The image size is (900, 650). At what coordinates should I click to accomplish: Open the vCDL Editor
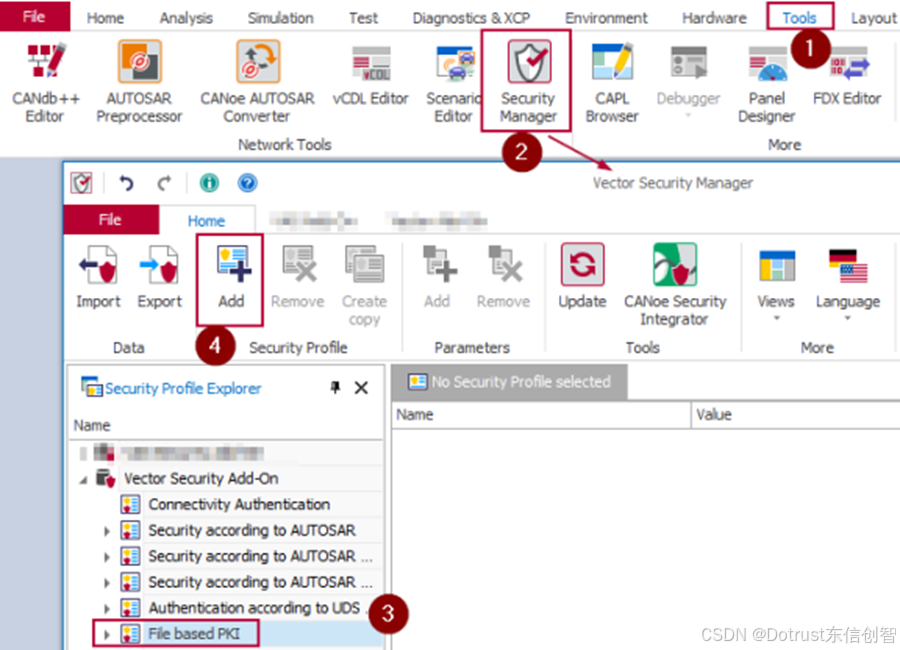pyautogui.click(x=371, y=77)
